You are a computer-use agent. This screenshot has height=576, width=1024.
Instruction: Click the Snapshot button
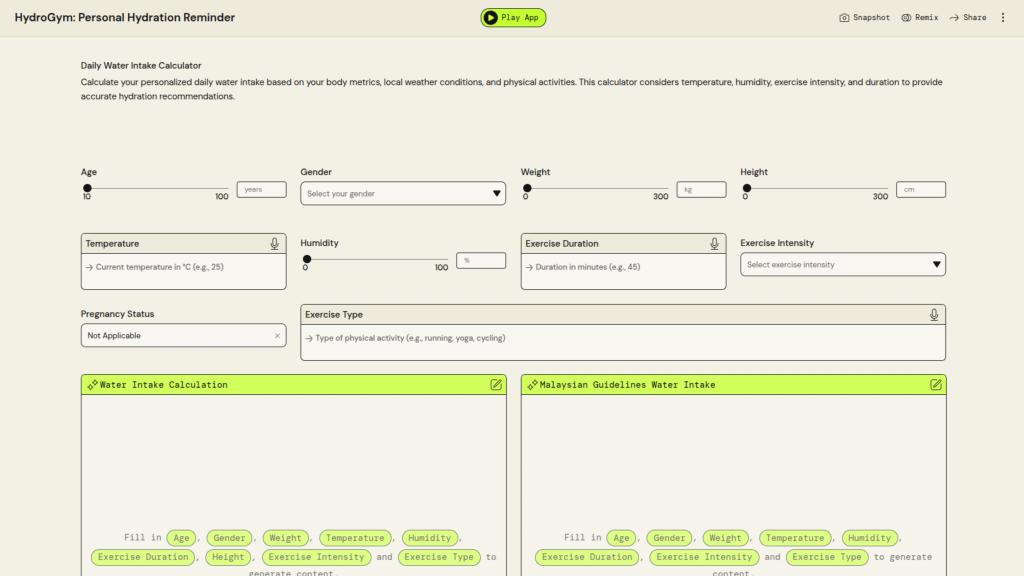click(x=864, y=17)
